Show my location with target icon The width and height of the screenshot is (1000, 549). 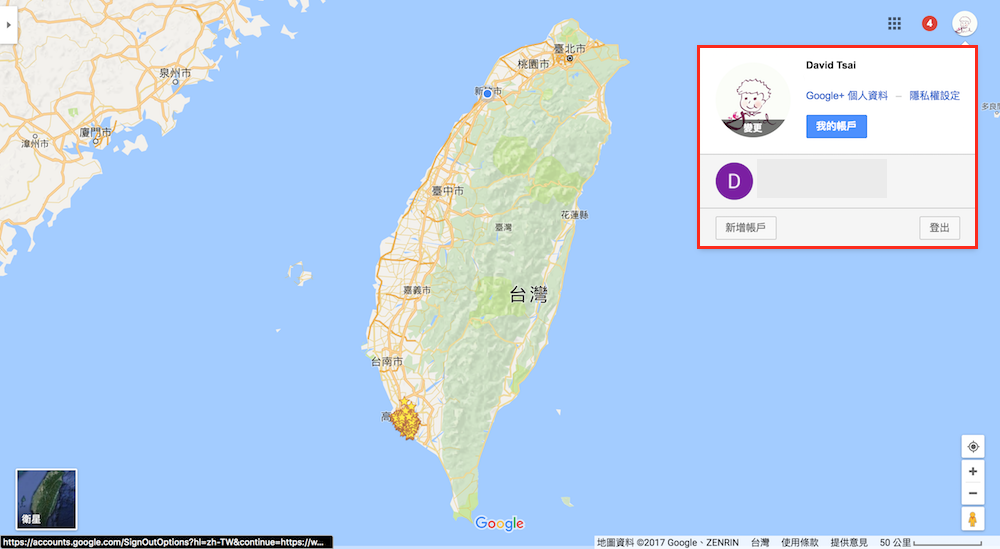[x=973, y=446]
